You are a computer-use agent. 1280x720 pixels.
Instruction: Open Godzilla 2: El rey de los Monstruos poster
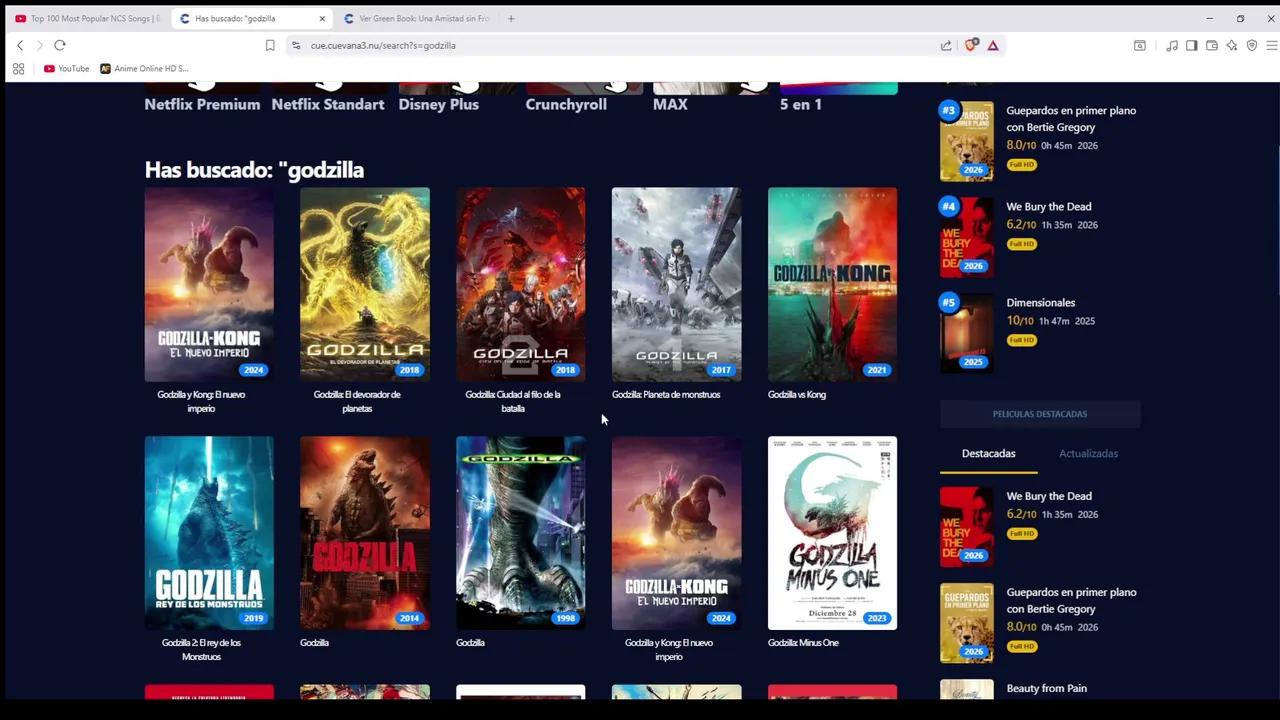pyautogui.click(x=209, y=533)
